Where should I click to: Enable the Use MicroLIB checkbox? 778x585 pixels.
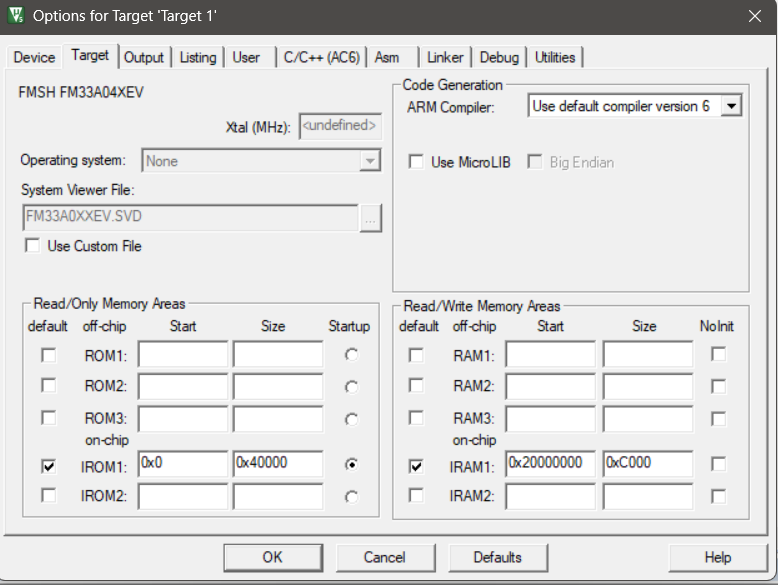point(417,162)
